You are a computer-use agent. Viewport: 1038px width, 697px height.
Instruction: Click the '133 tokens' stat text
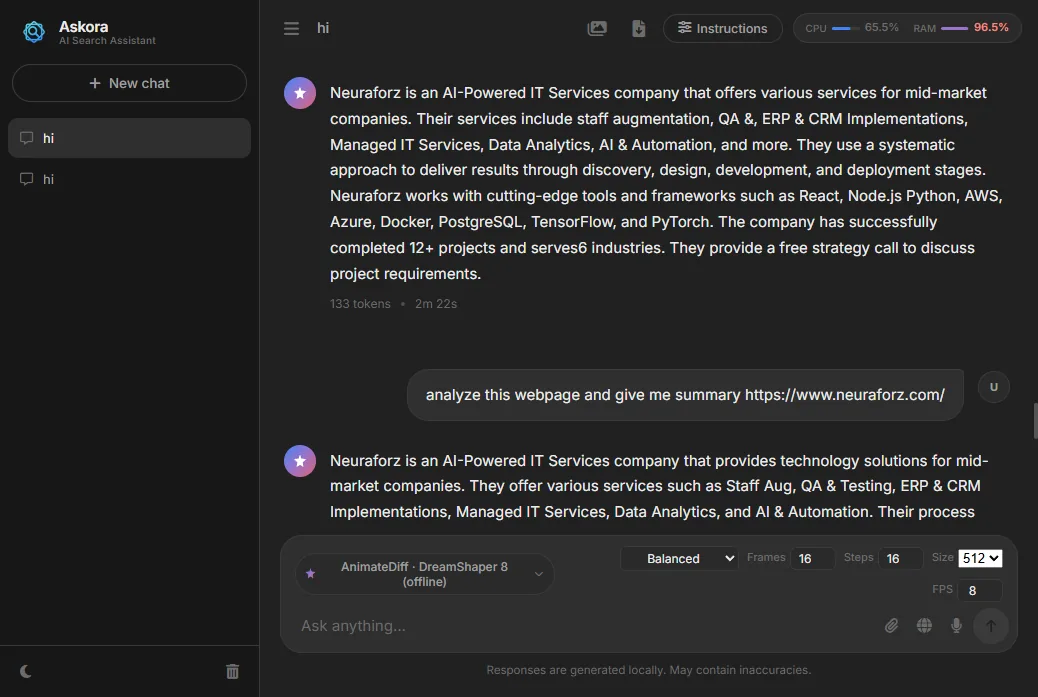[360, 304]
